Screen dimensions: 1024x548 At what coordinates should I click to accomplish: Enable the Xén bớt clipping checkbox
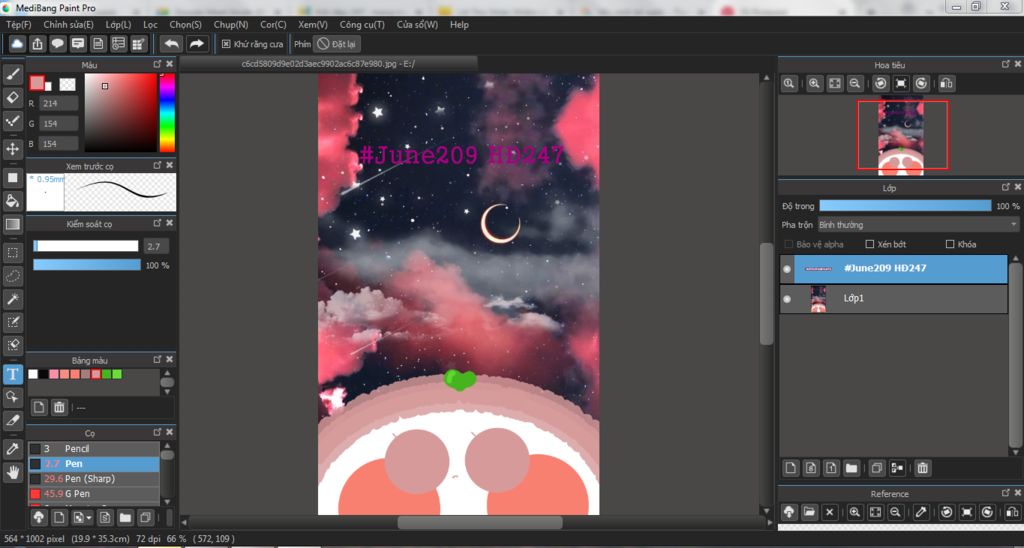pos(869,244)
